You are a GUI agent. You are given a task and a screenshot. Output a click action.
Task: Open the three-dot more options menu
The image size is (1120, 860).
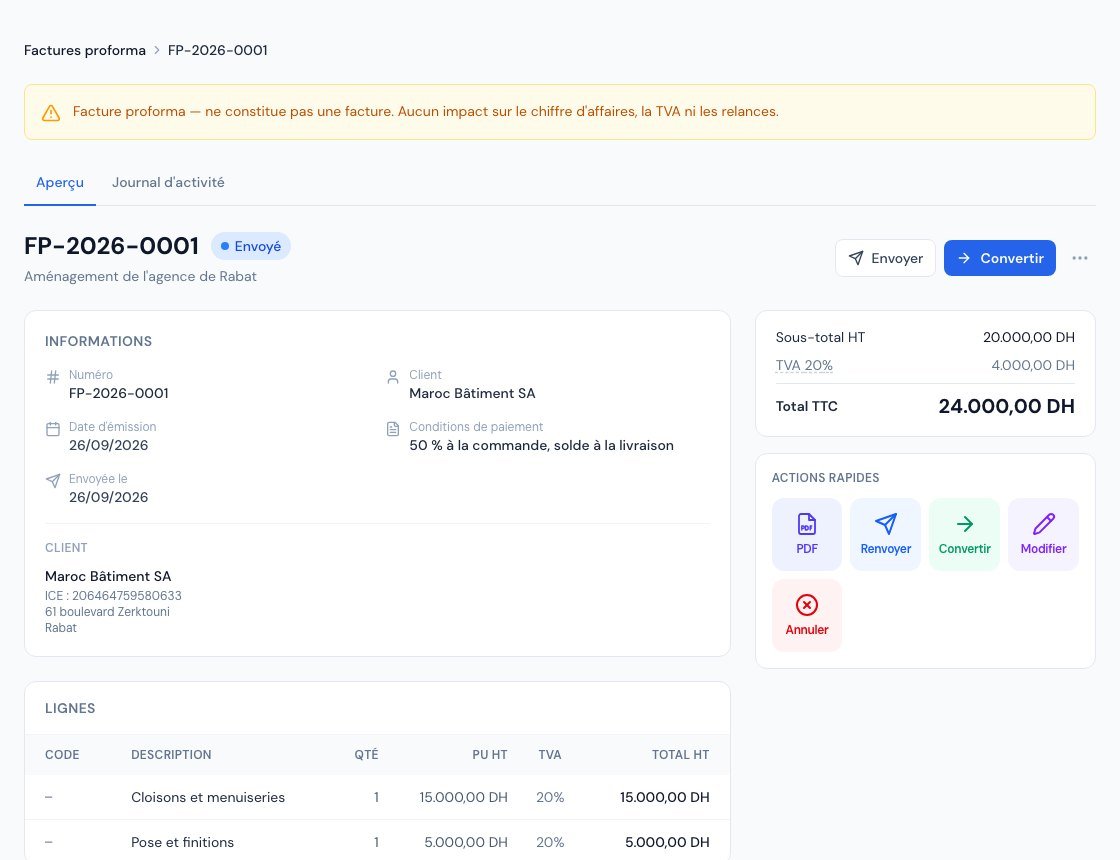(1079, 258)
